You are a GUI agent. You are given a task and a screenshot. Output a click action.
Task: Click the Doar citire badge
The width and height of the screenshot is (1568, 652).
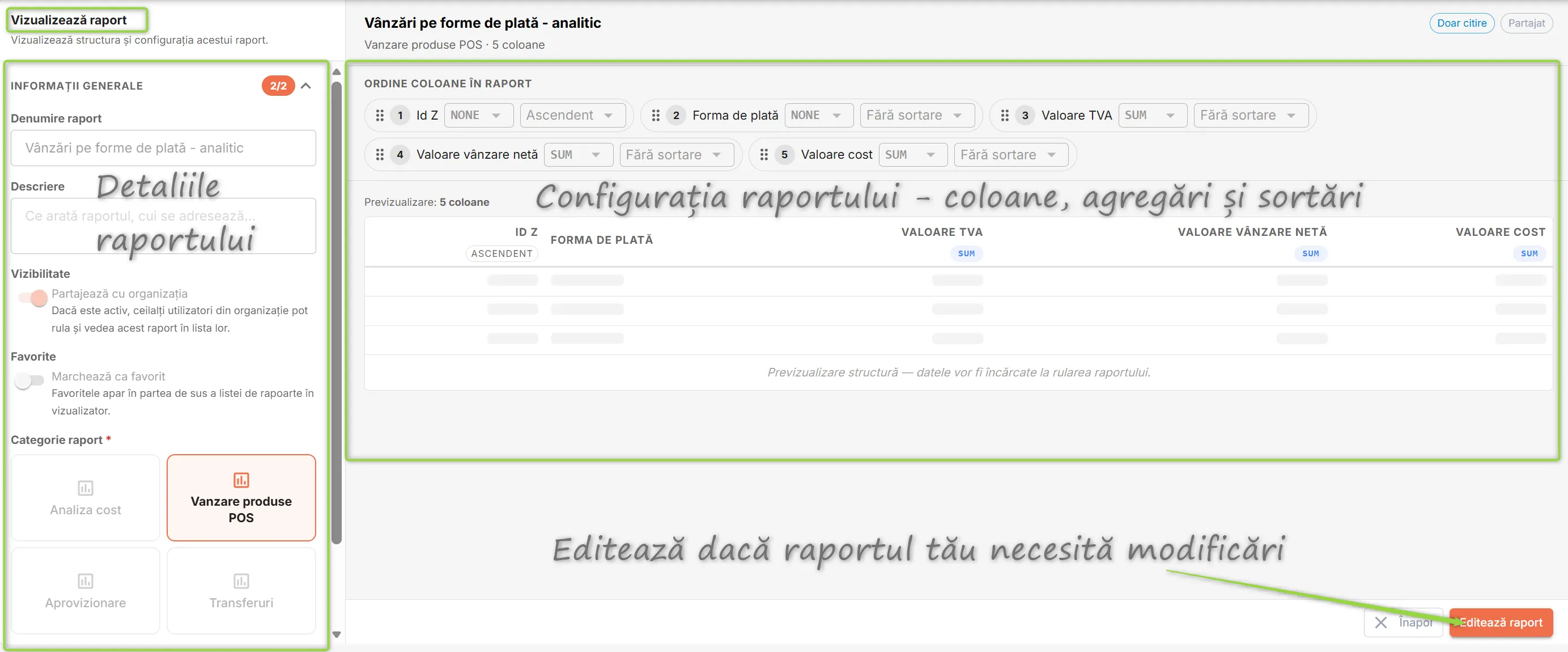click(1461, 23)
